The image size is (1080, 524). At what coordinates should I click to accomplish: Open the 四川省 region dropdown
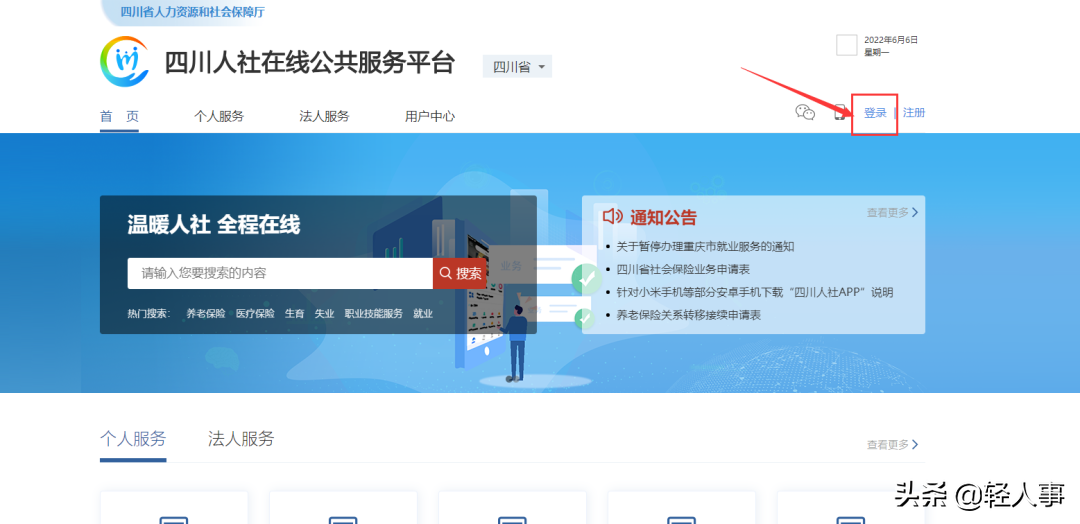517,67
